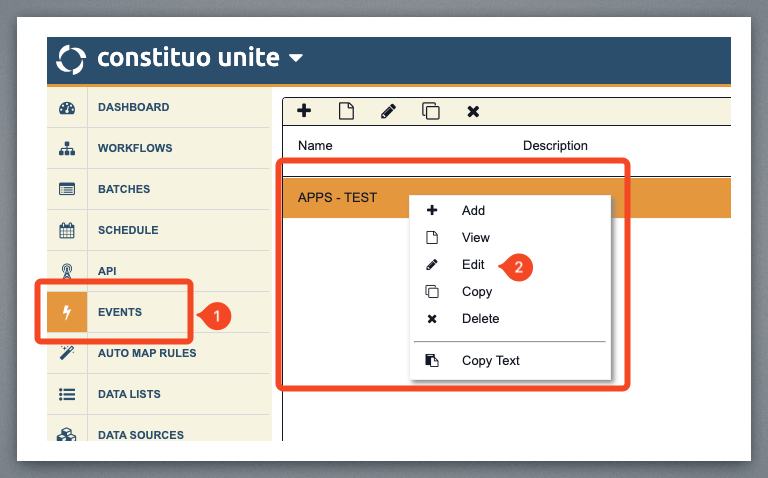768x478 pixels.
Task: Click the X Delete icon in toolbar
Action: tap(474, 111)
